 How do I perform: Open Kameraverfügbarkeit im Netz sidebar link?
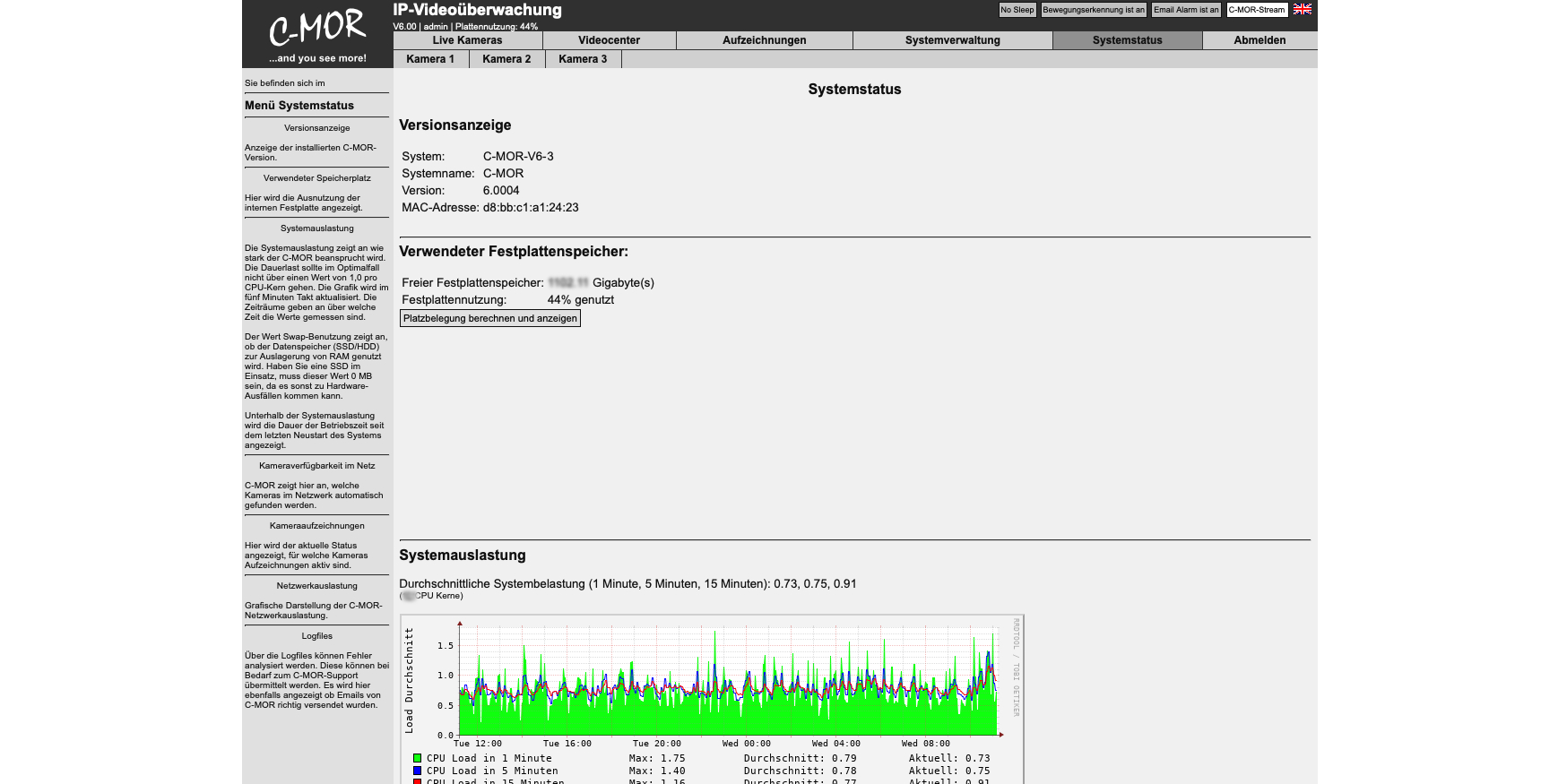[x=316, y=466]
